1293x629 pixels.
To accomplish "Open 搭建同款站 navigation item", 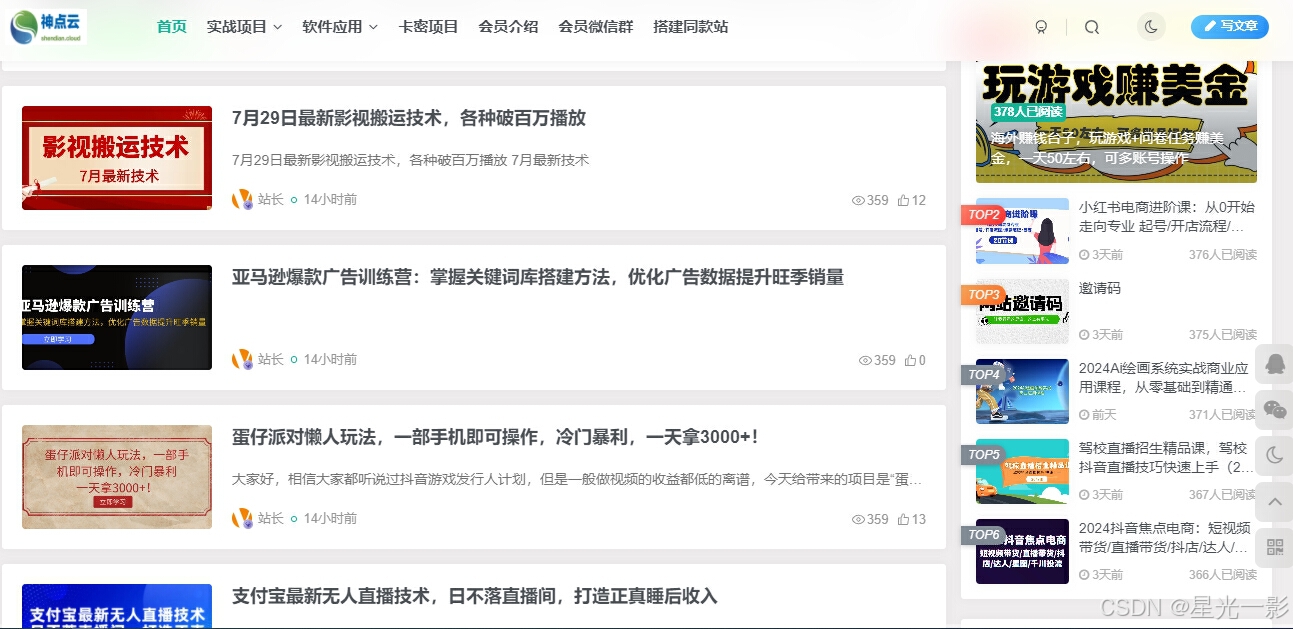I will click(x=691, y=27).
